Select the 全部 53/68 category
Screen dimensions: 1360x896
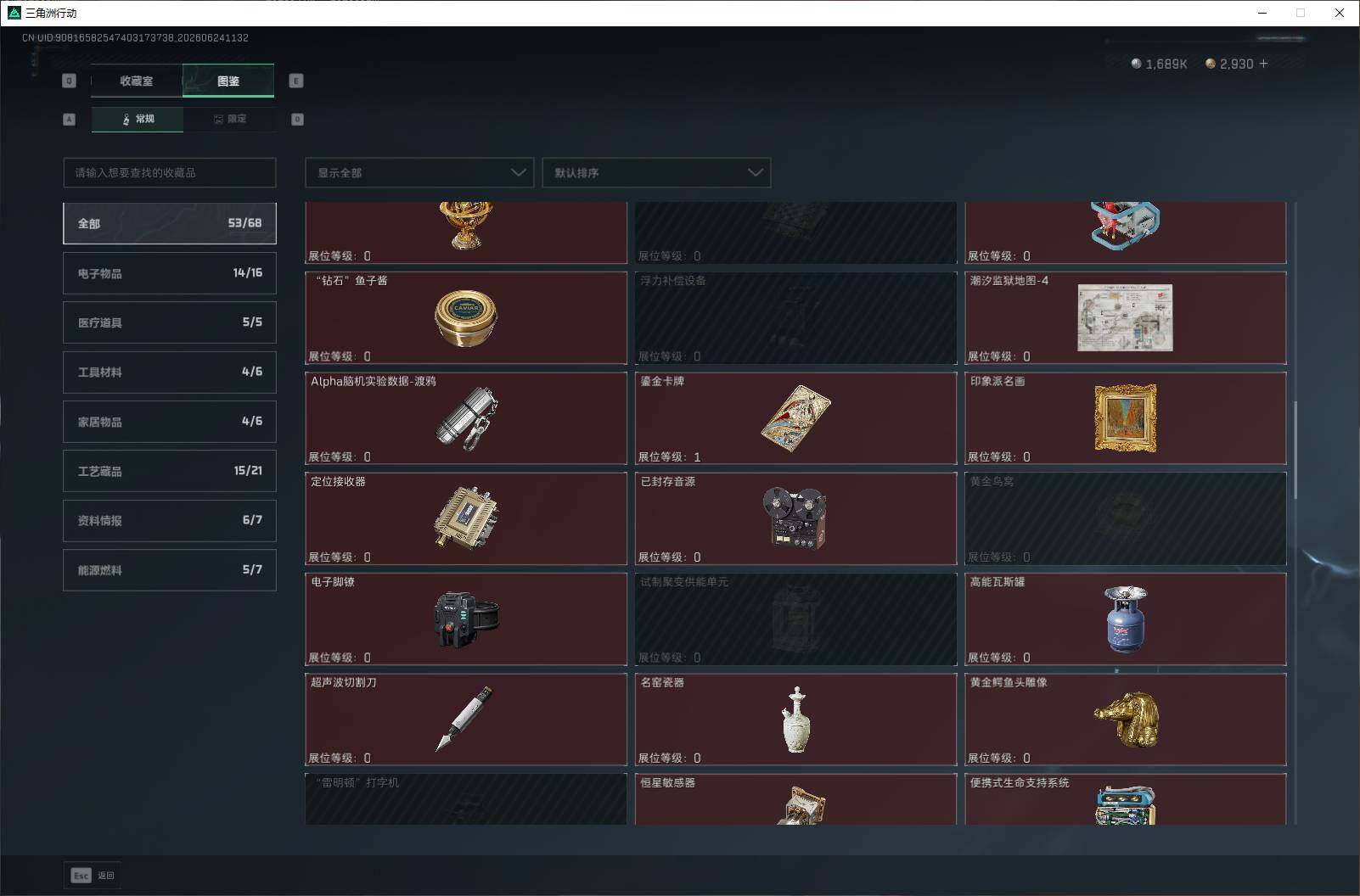(170, 223)
